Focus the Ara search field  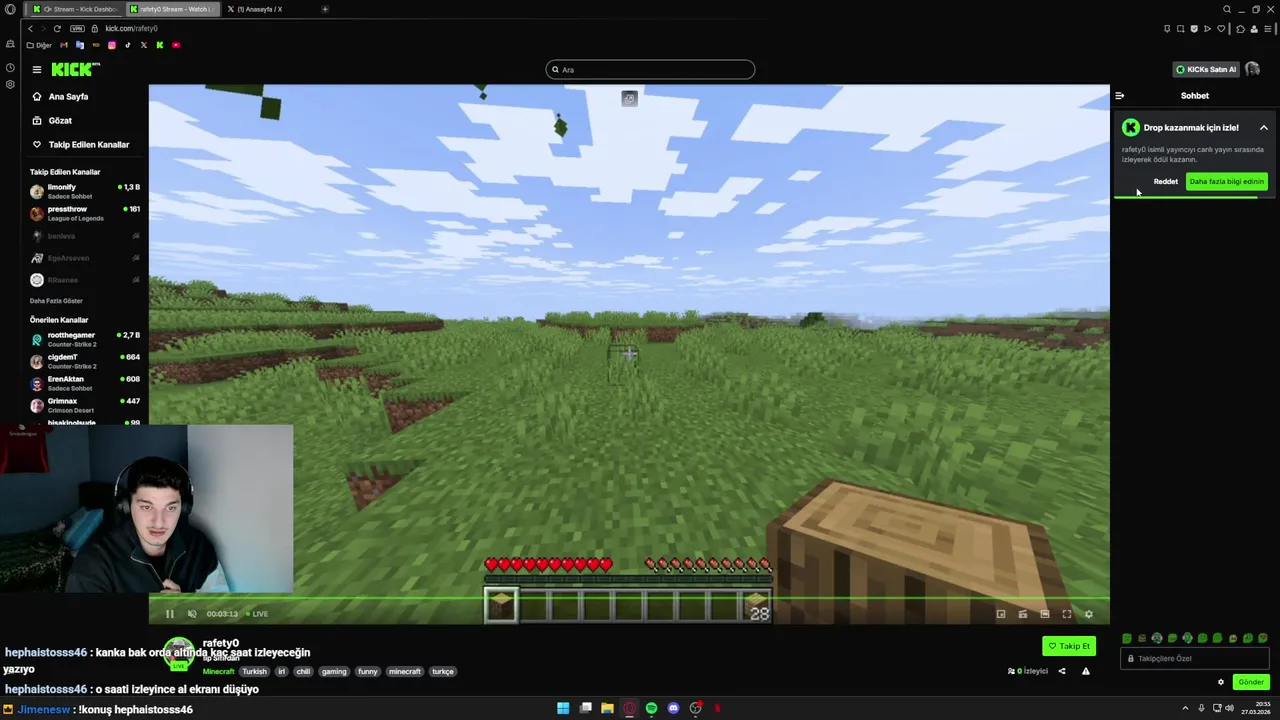click(x=650, y=69)
